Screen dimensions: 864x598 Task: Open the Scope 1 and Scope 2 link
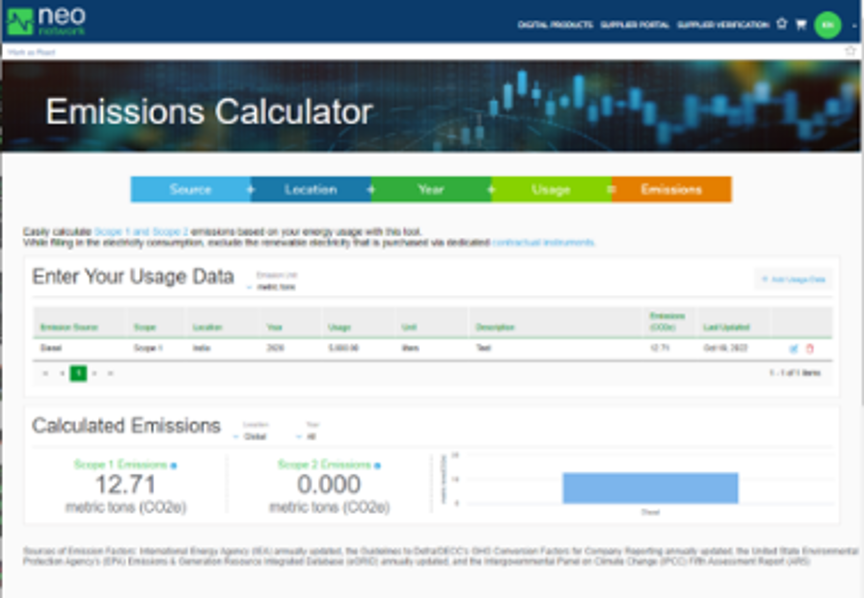click(141, 231)
